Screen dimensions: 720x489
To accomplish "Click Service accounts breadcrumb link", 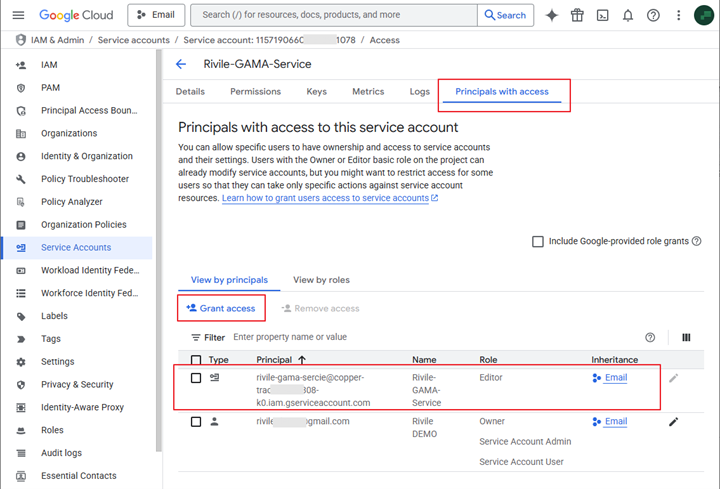I will pos(134,40).
